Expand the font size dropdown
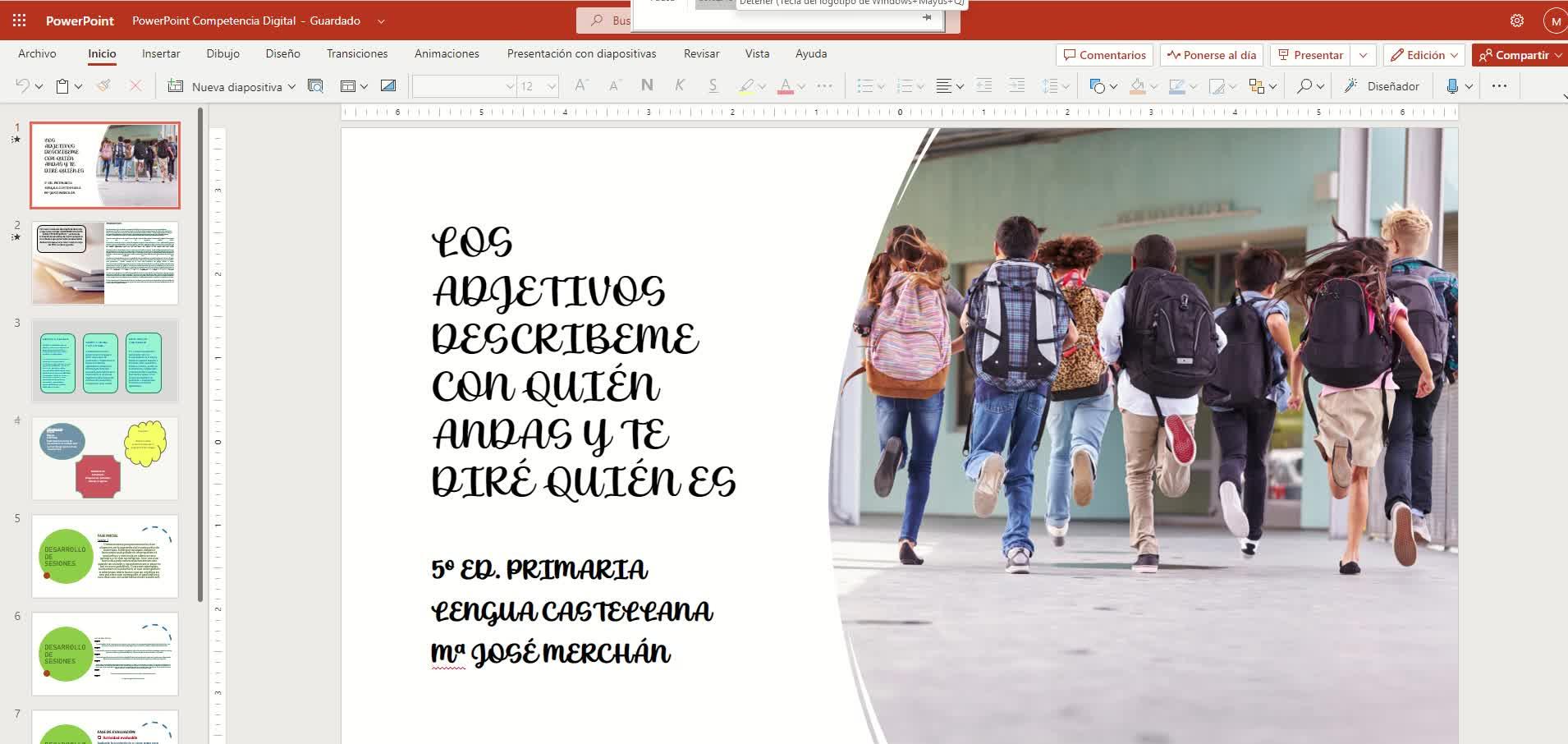The image size is (1568, 744). coord(552,86)
